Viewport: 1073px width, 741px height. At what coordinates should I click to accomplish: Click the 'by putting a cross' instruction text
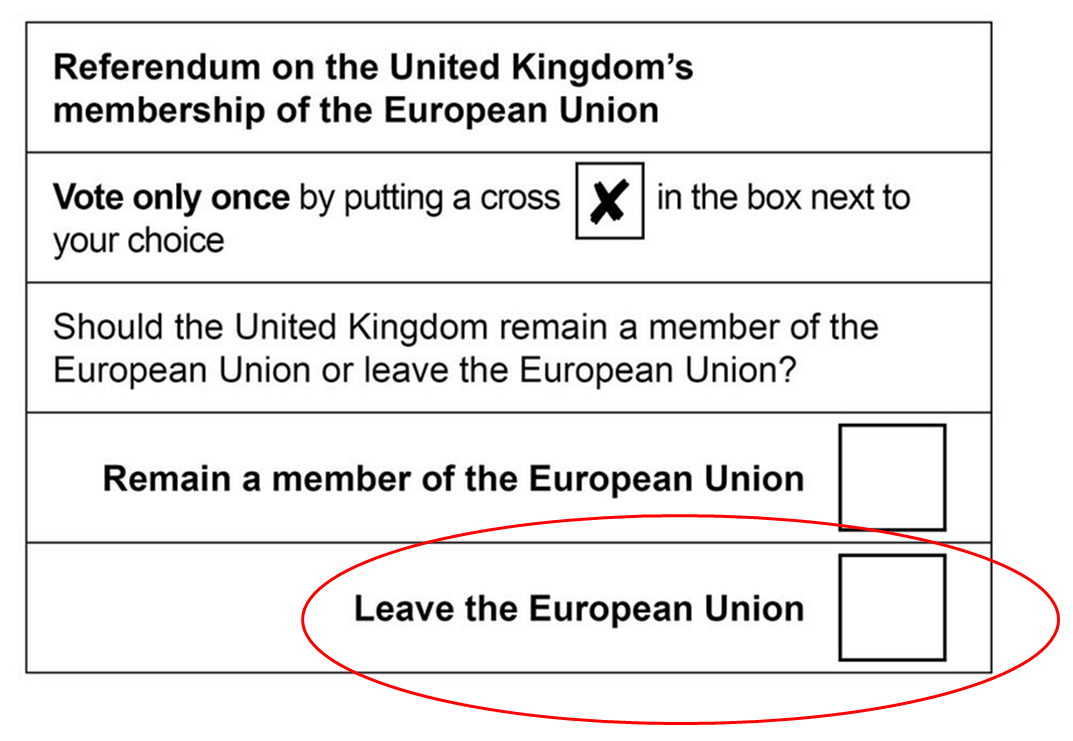coord(430,198)
